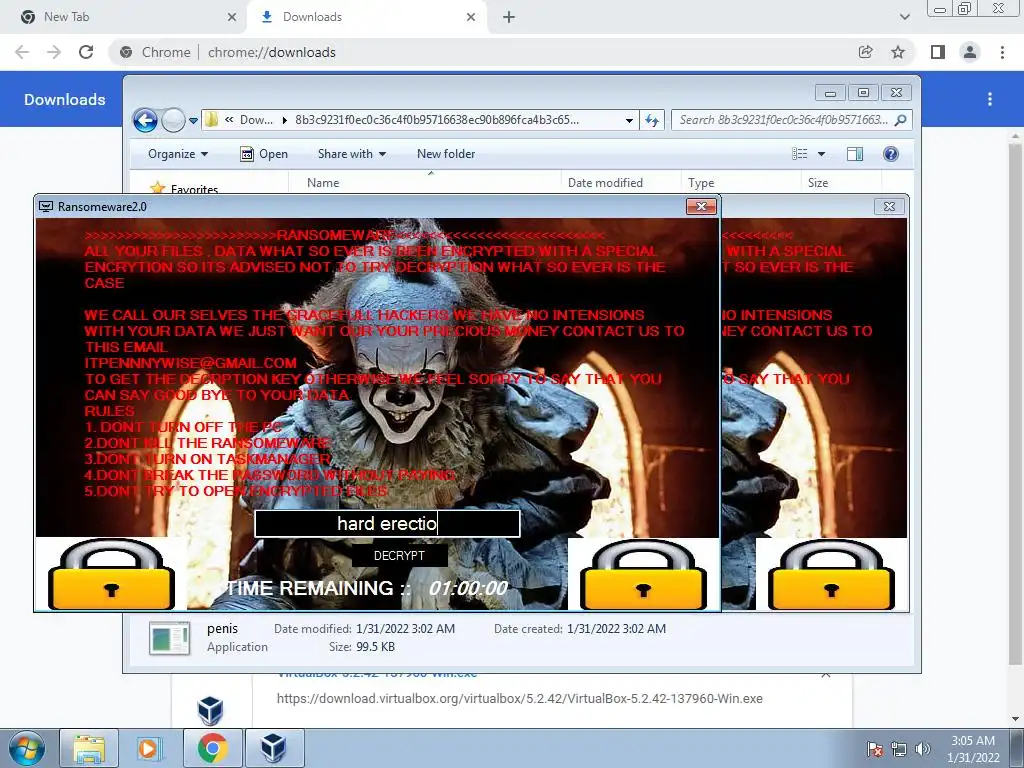Image resolution: width=1024 pixels, height=768 pixels.
Task: Click Explorer forward arrow button
Action: (173, 120)
